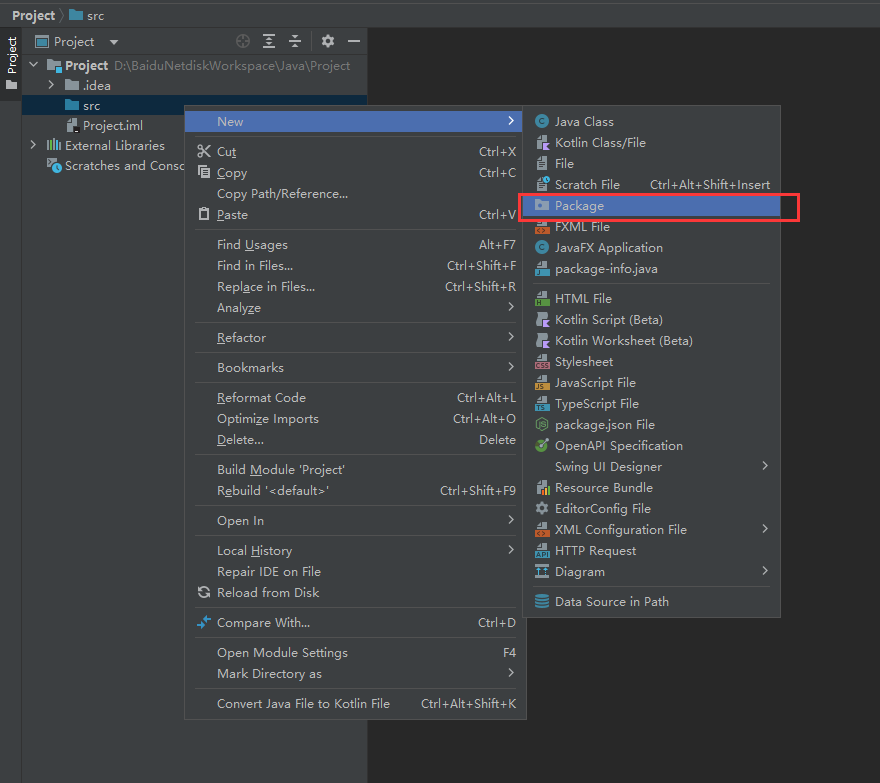
Task: Select Package in the New submenu
Action: coord(579,205)
